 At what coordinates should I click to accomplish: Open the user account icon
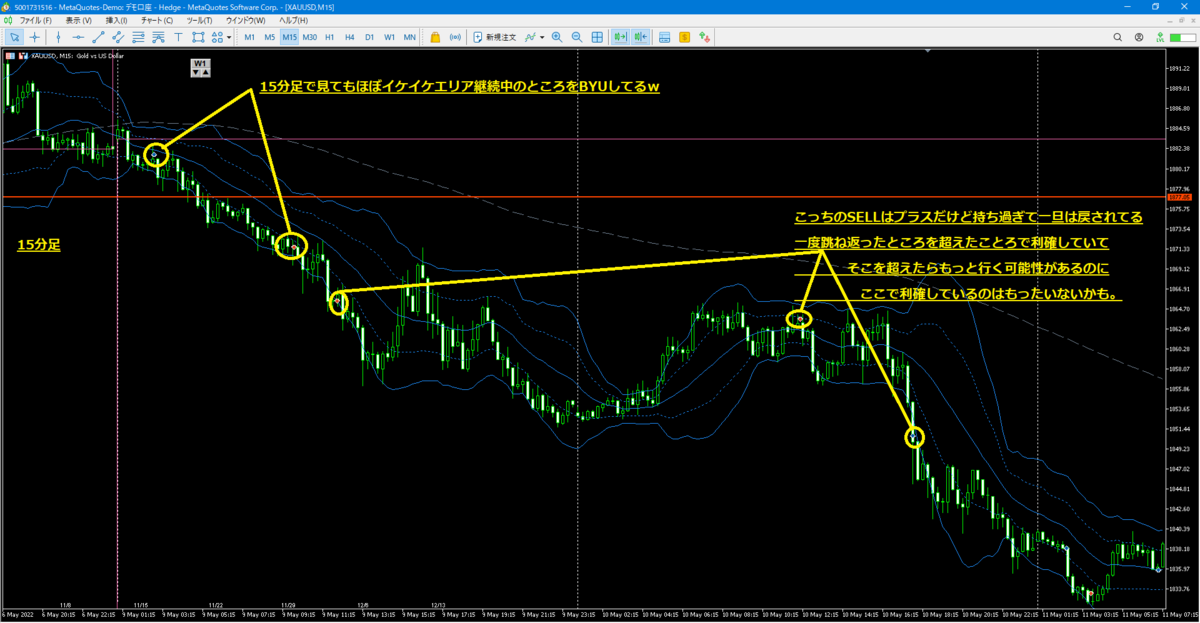(x=1140, y=37)
